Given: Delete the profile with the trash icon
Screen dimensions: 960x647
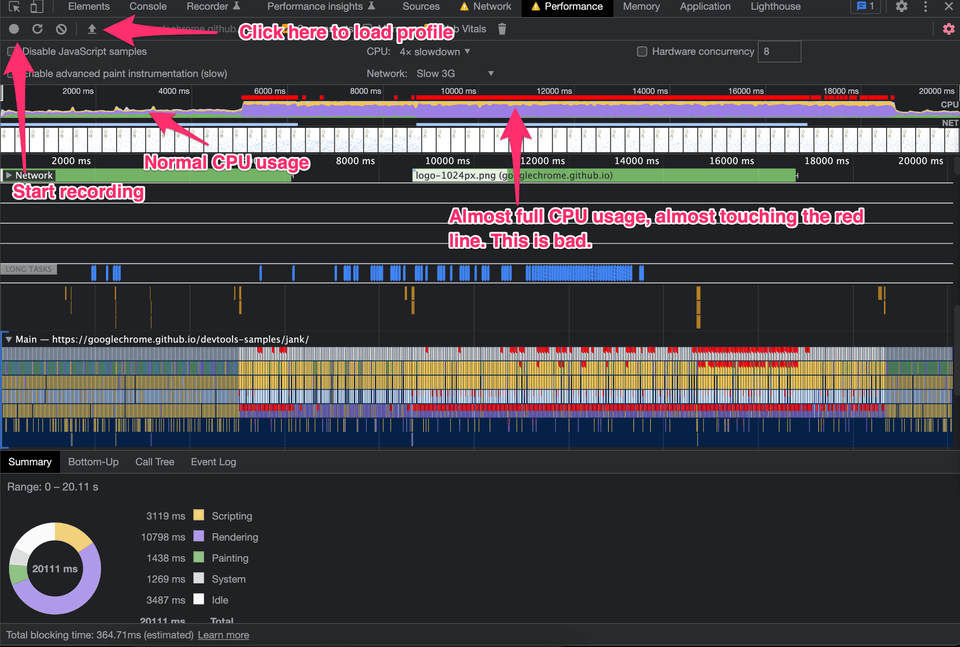Looking at the screenshot, I should 502,30.
